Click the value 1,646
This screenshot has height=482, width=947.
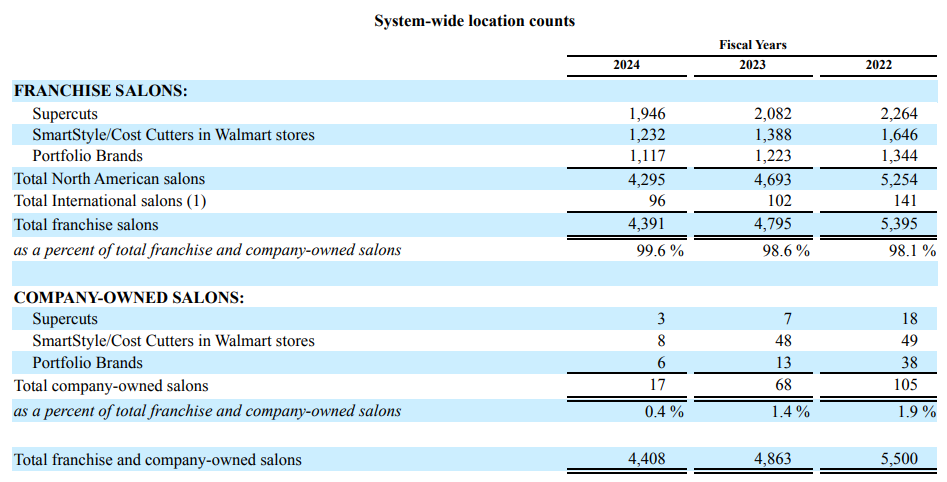tap(899, 135)
